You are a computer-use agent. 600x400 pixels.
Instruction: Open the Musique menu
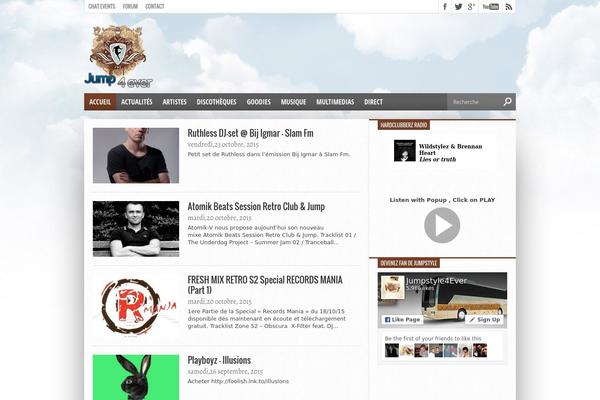293,102
